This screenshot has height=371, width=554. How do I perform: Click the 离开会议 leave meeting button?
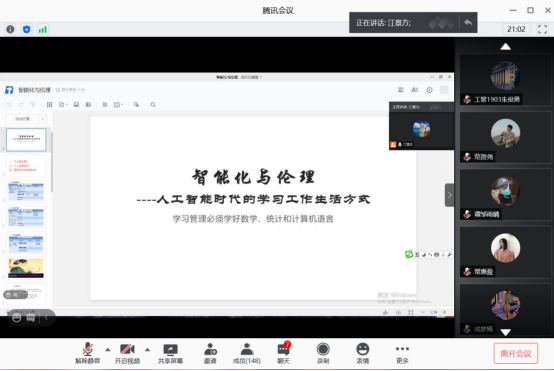tap(516, 353)
